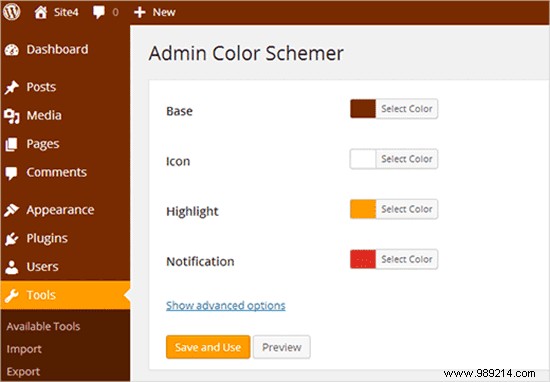Click the Preview button
Image resolution: width=550 pixels, height=382 pixels.
click(282, 347)
